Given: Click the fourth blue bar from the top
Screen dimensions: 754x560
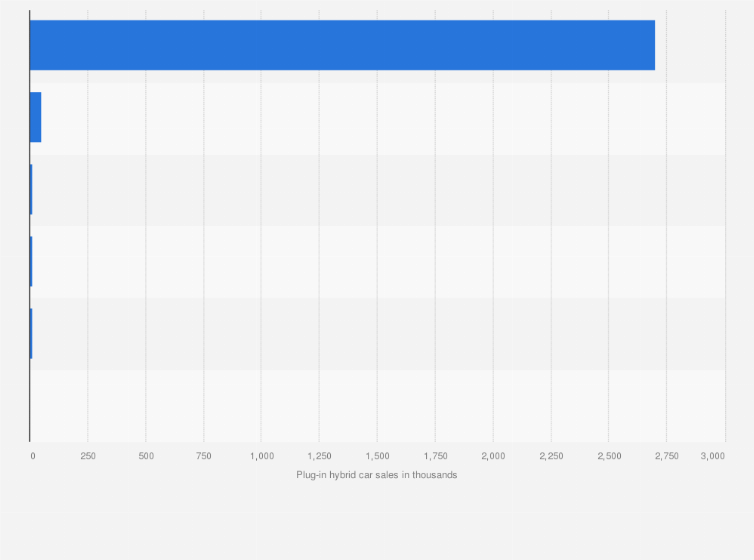Looking at the screenshot, I should pyautogui.click(x=31, y=261).
